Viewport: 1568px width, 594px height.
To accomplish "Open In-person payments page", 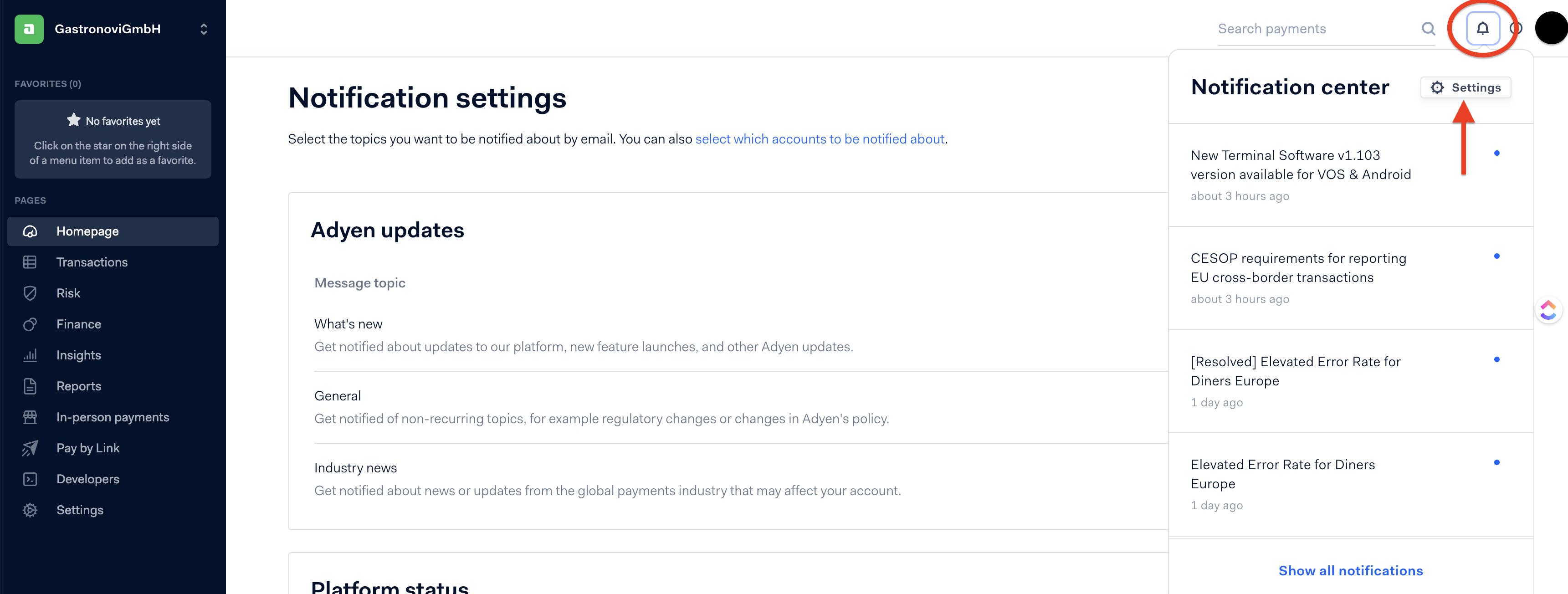I will [x=113, y=418].
